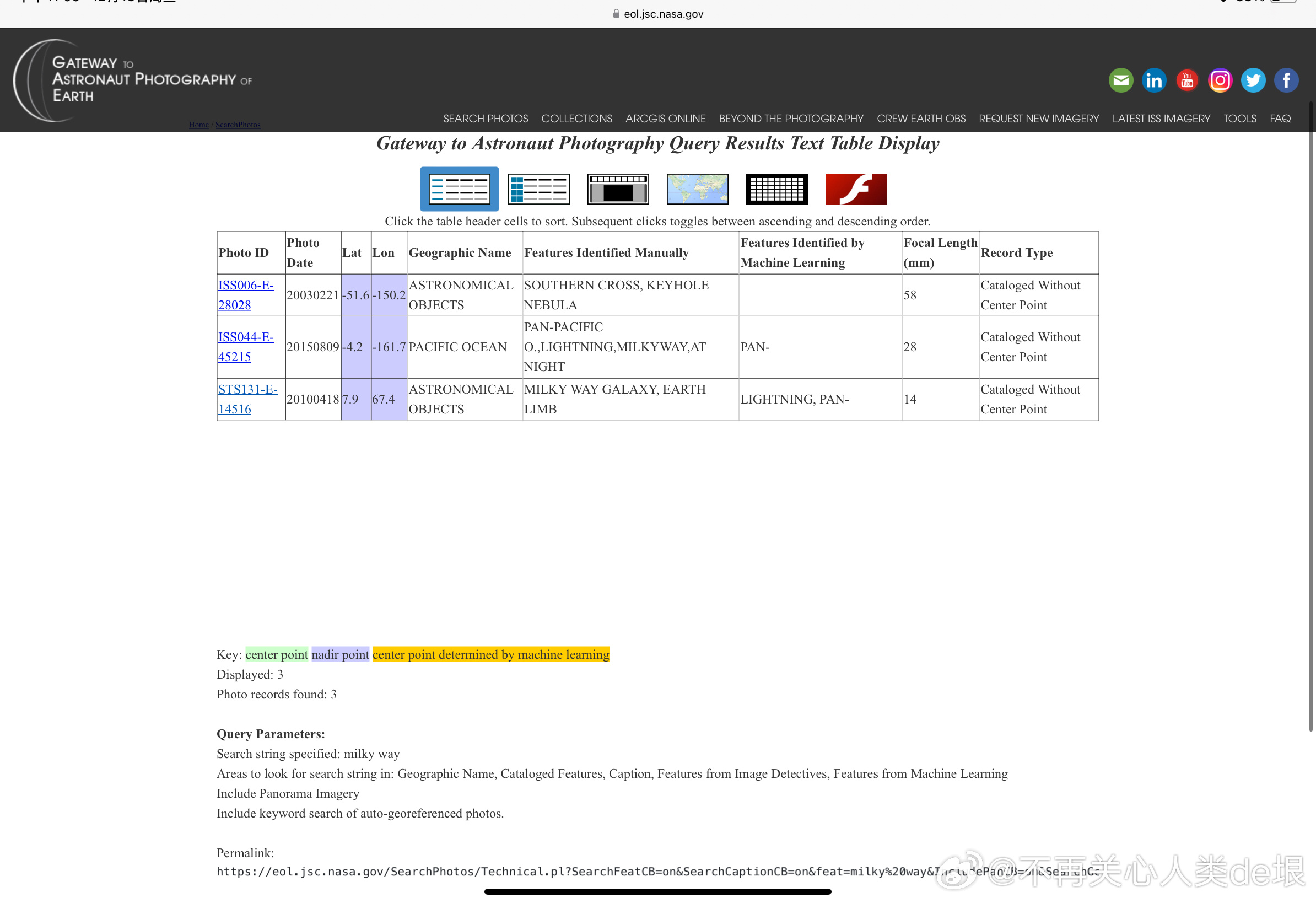
Task: Click the Instagram icon
Action: tap(1220, 80)
